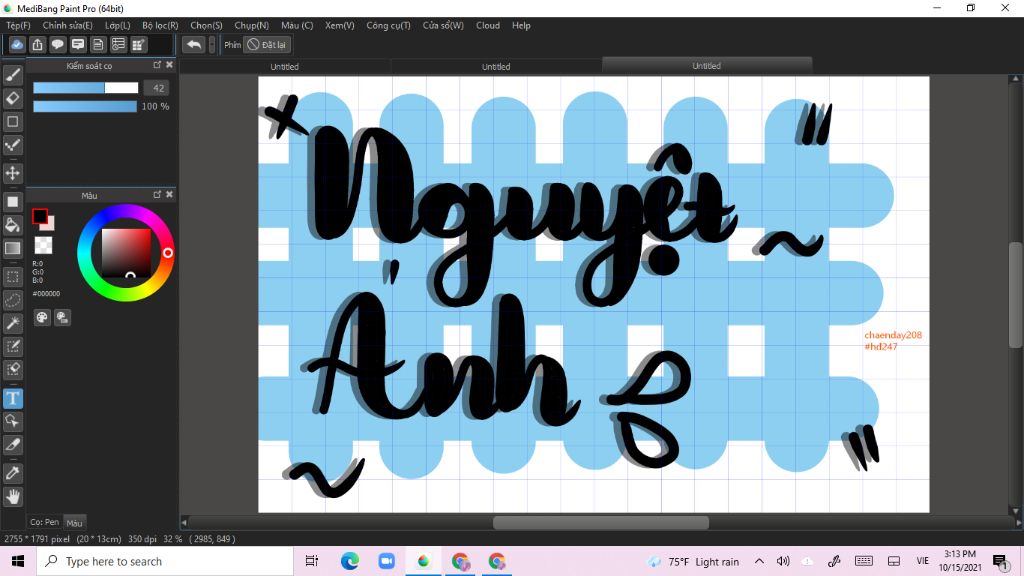Switch to the Cọ: Pen panel tab
Viewport: 1024px width, 576px height.
[x=44, y=522]
